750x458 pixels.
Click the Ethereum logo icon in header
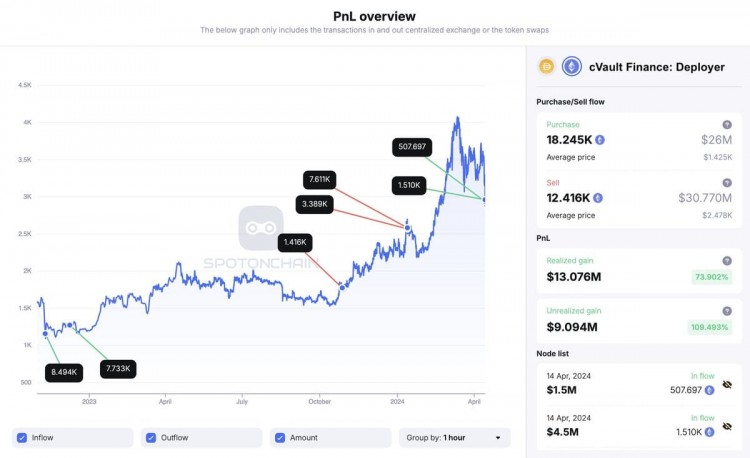572,67
